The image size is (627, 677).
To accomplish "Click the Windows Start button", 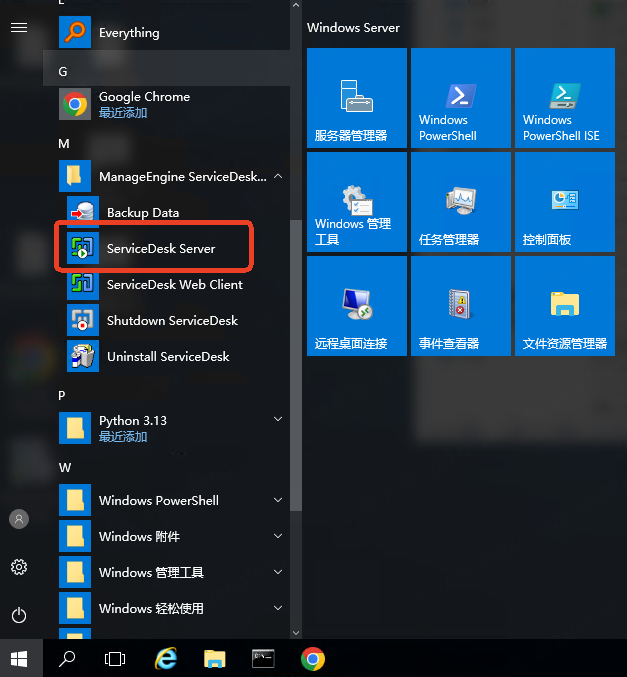I will [19, 659].
